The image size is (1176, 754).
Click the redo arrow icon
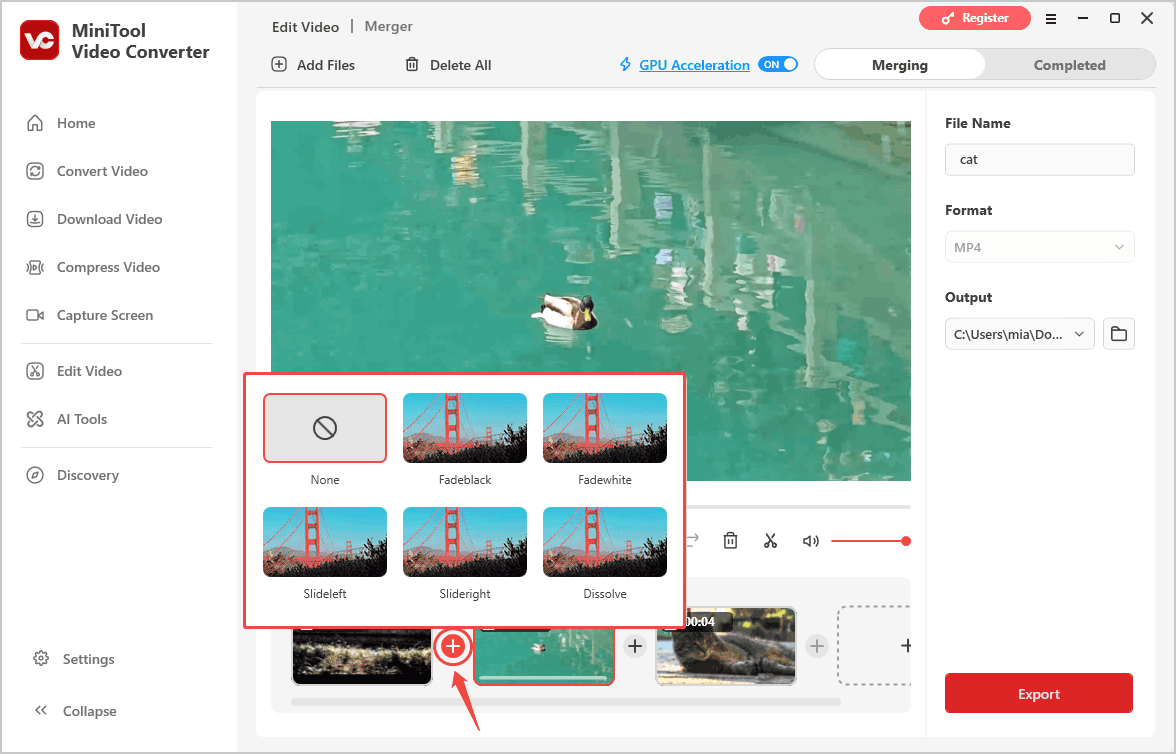click(692, 539)
